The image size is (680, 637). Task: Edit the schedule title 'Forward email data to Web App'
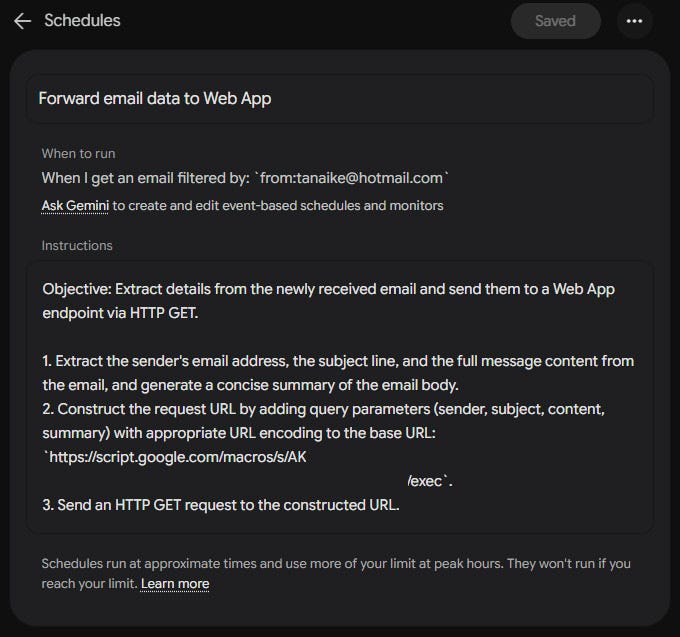point(340,98)
